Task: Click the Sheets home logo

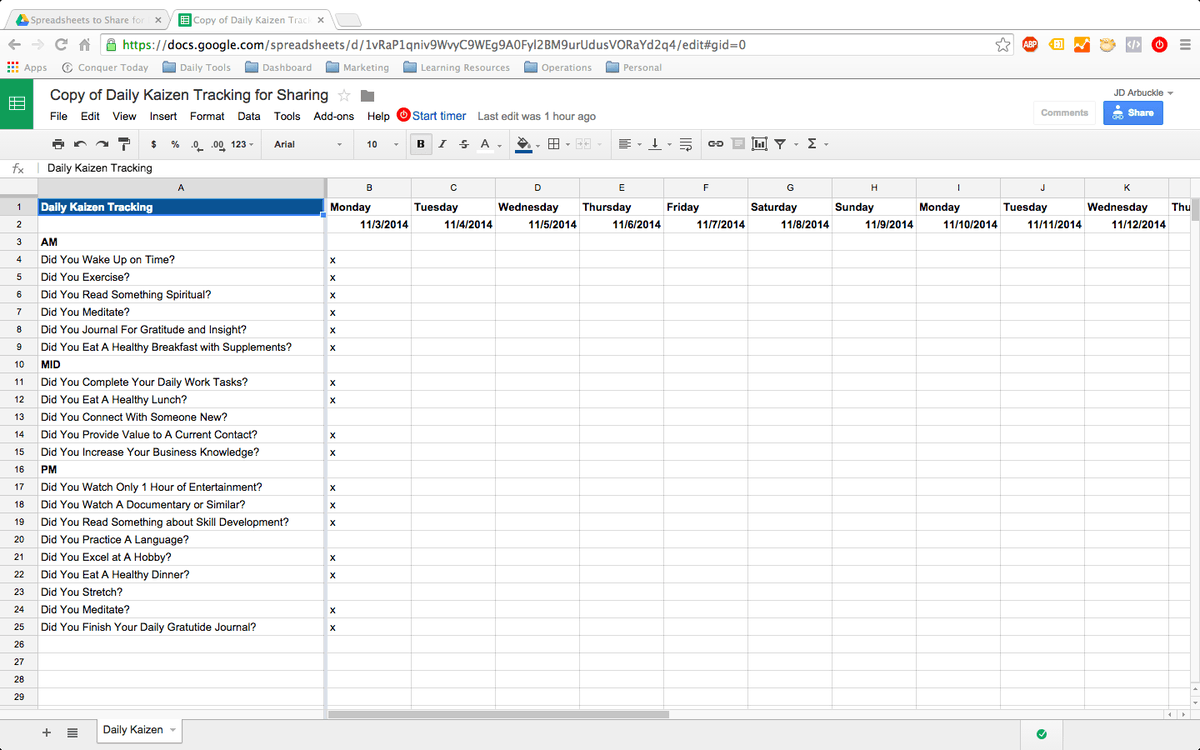Action: click(x=17, y=104)
